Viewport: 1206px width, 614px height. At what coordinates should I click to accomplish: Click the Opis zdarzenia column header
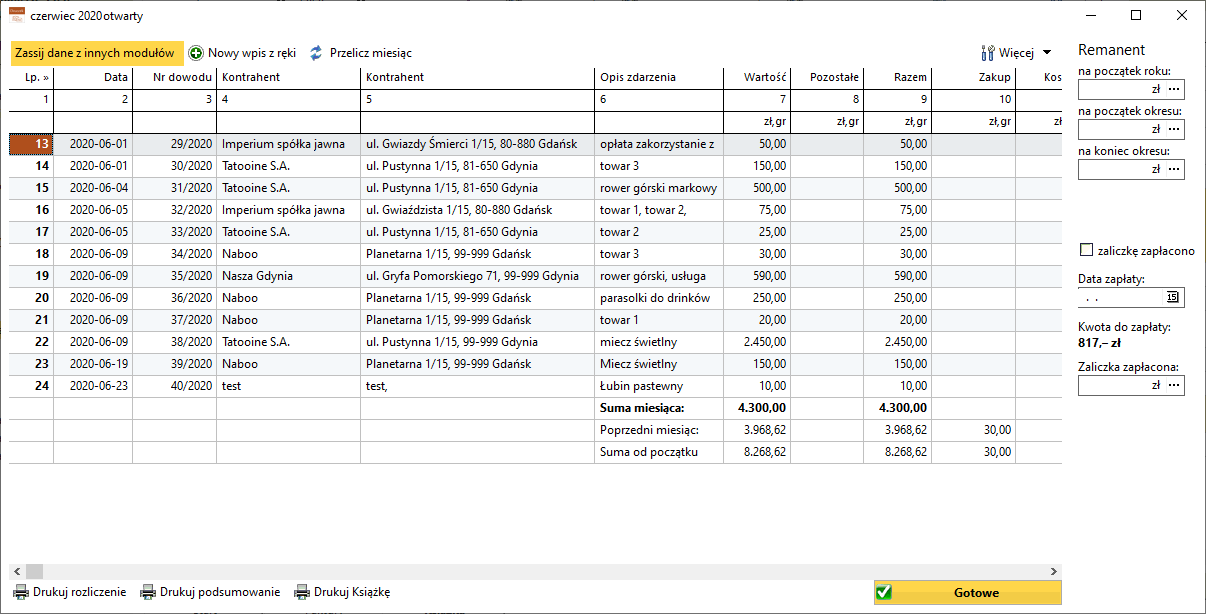(659, 77)
